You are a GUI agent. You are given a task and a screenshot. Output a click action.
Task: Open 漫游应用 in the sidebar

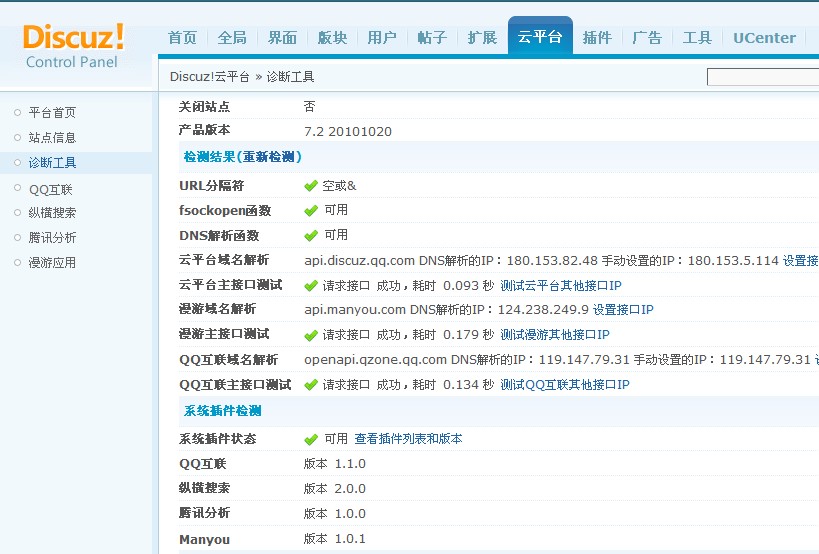click(52, 263)
